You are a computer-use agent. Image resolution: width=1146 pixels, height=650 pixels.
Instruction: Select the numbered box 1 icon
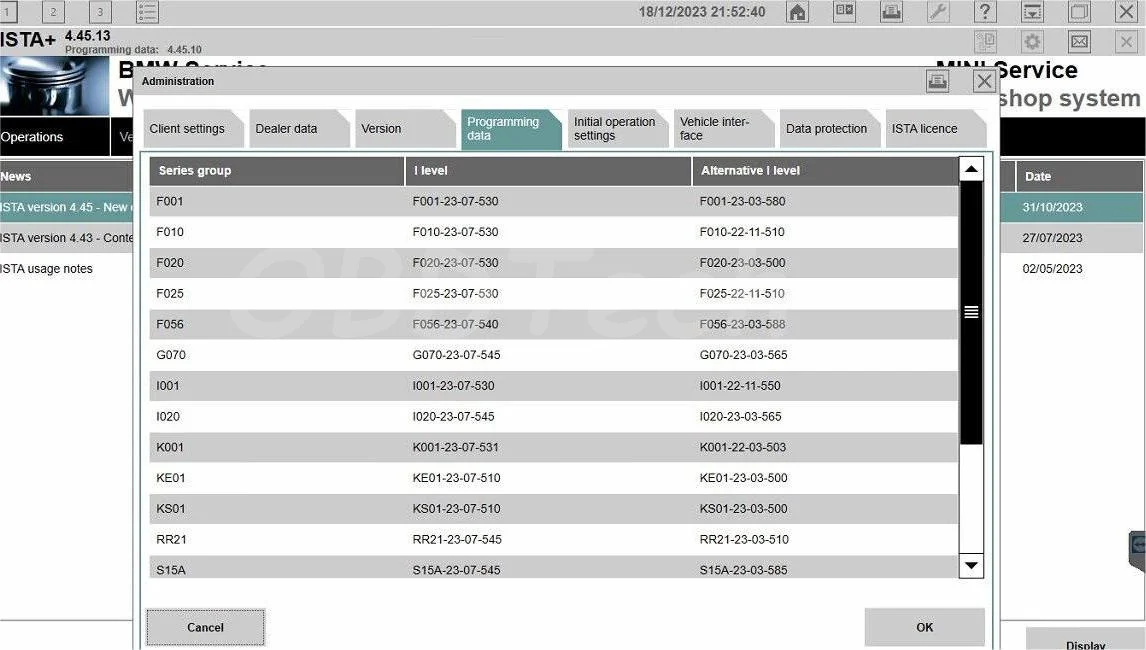7,12
